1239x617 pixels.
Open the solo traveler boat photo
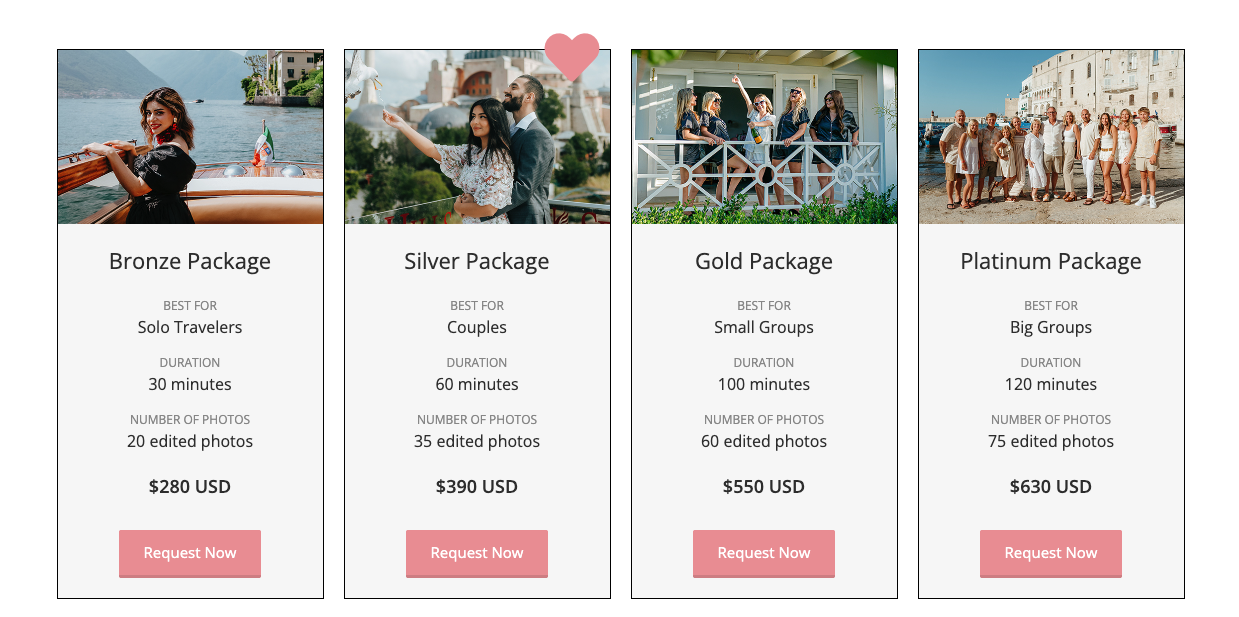coord(190,137)
